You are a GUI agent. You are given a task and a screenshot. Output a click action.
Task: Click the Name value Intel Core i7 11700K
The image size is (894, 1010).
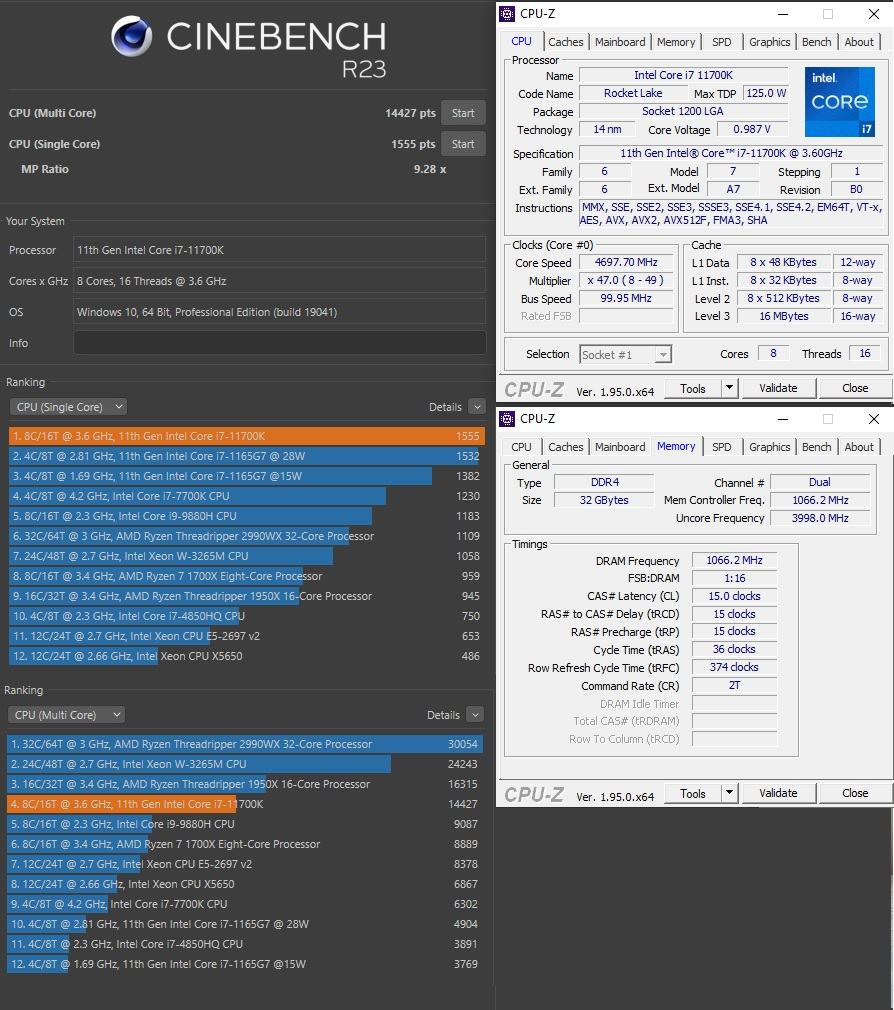(x=683, y=75)
